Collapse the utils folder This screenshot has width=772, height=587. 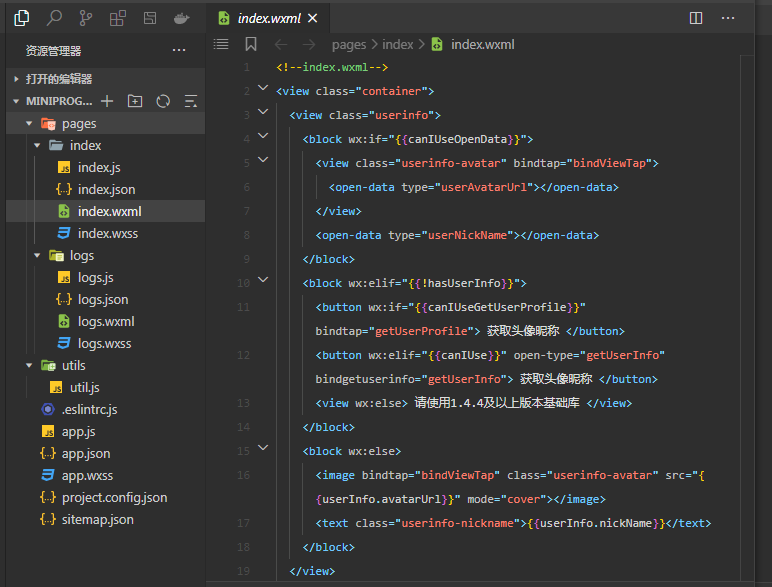(x=29, y=365)
